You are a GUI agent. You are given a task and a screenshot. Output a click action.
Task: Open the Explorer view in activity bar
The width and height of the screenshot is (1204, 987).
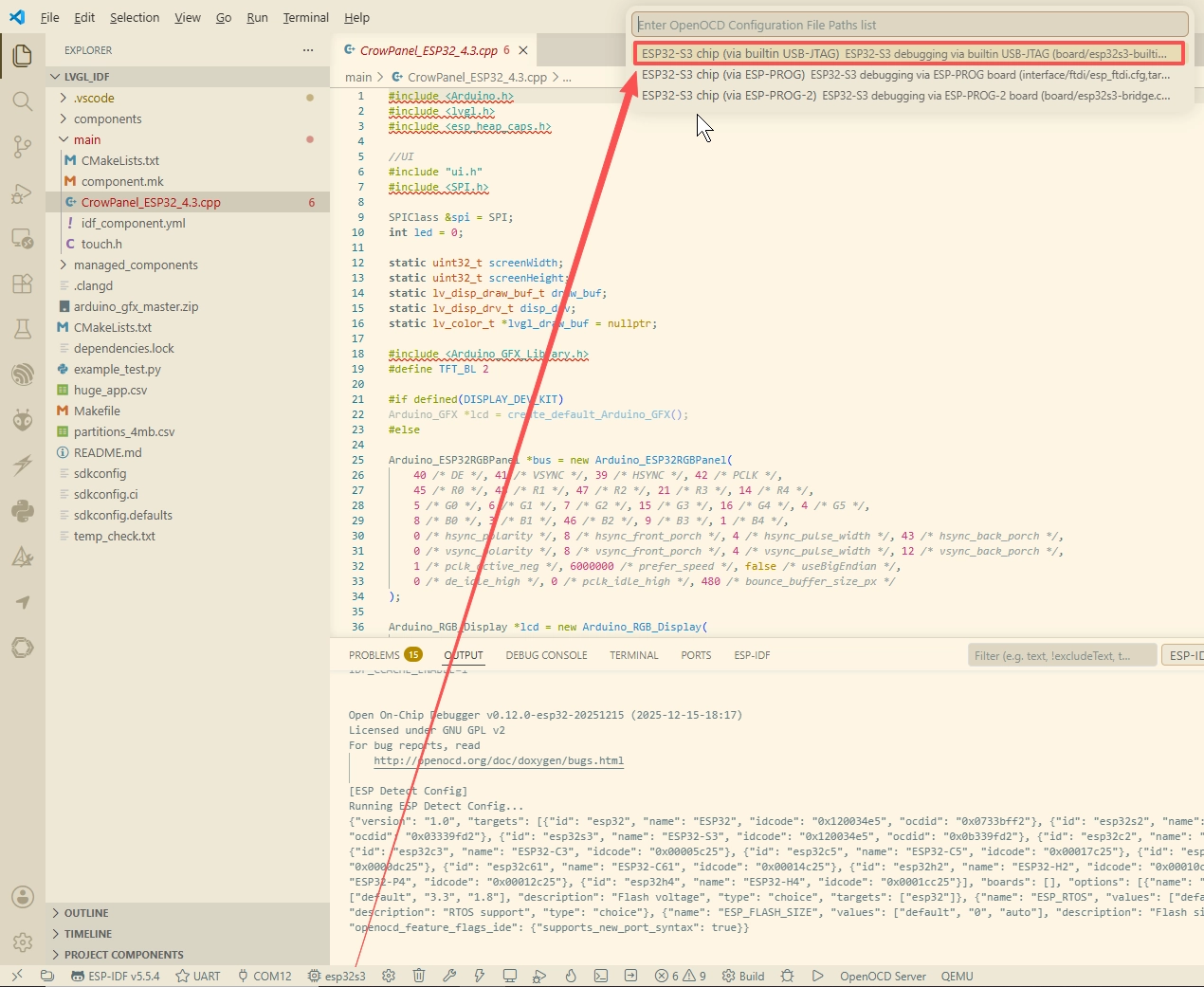23,56
